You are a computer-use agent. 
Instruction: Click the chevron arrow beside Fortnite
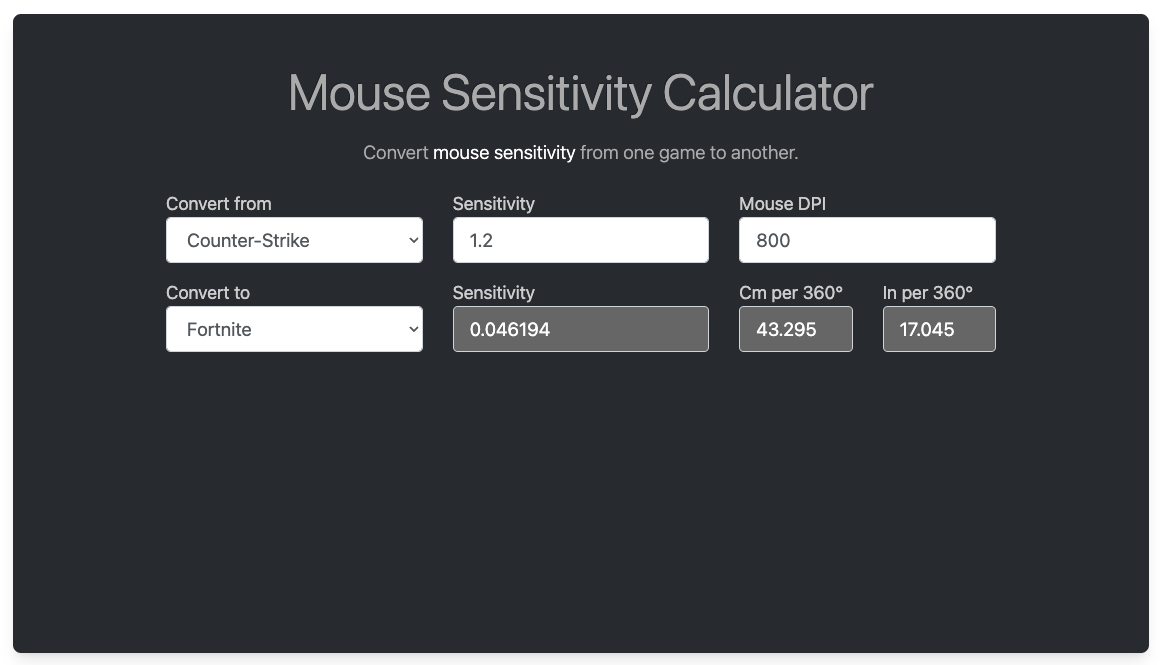413,329
